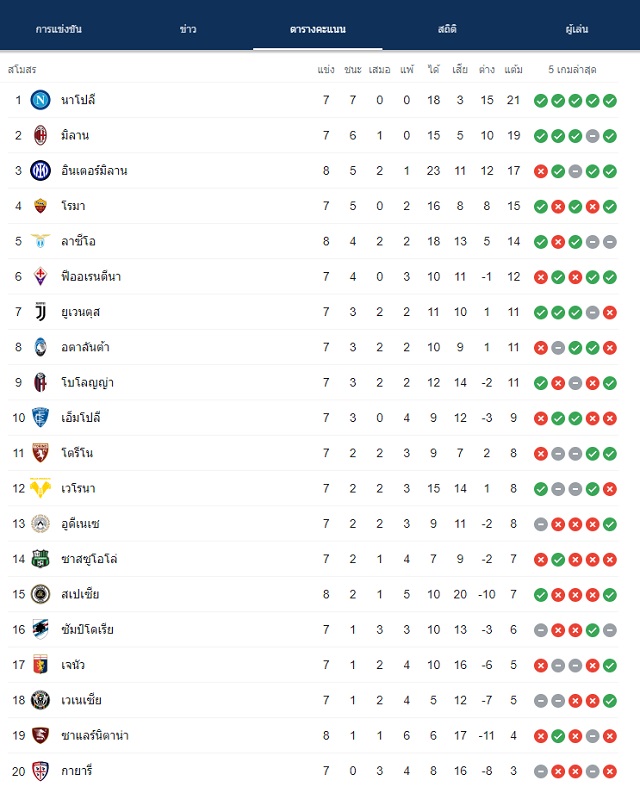Click the ตารางคะแนน tab
Image resolution: width=640 pixels, height=793 pixels.
(x=318, y=29)
